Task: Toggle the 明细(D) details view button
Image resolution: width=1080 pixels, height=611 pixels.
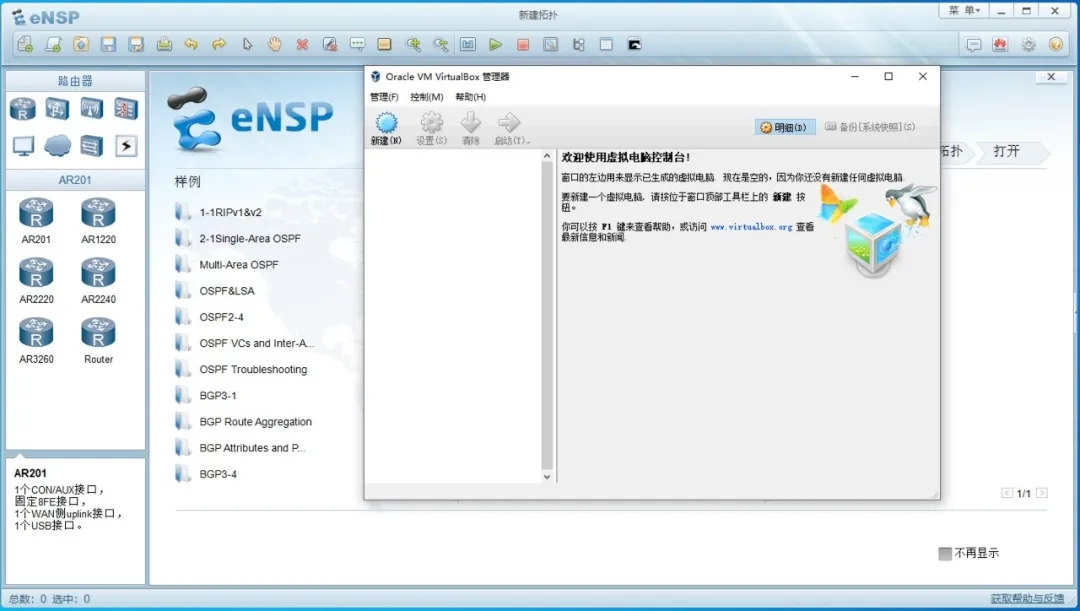Action: pos(785,127)
